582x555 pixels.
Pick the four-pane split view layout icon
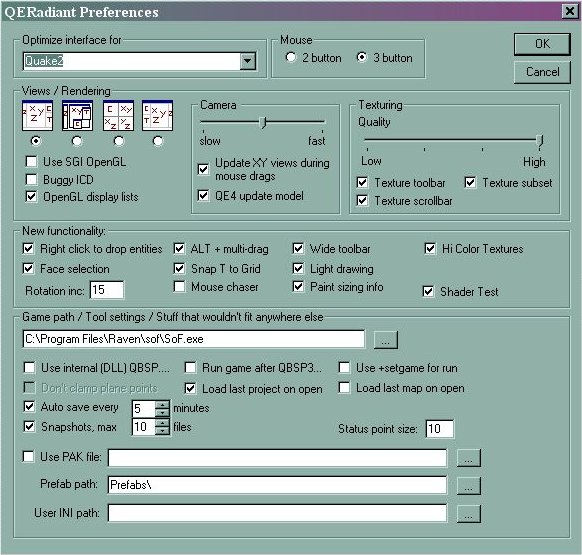coord(118,115)
